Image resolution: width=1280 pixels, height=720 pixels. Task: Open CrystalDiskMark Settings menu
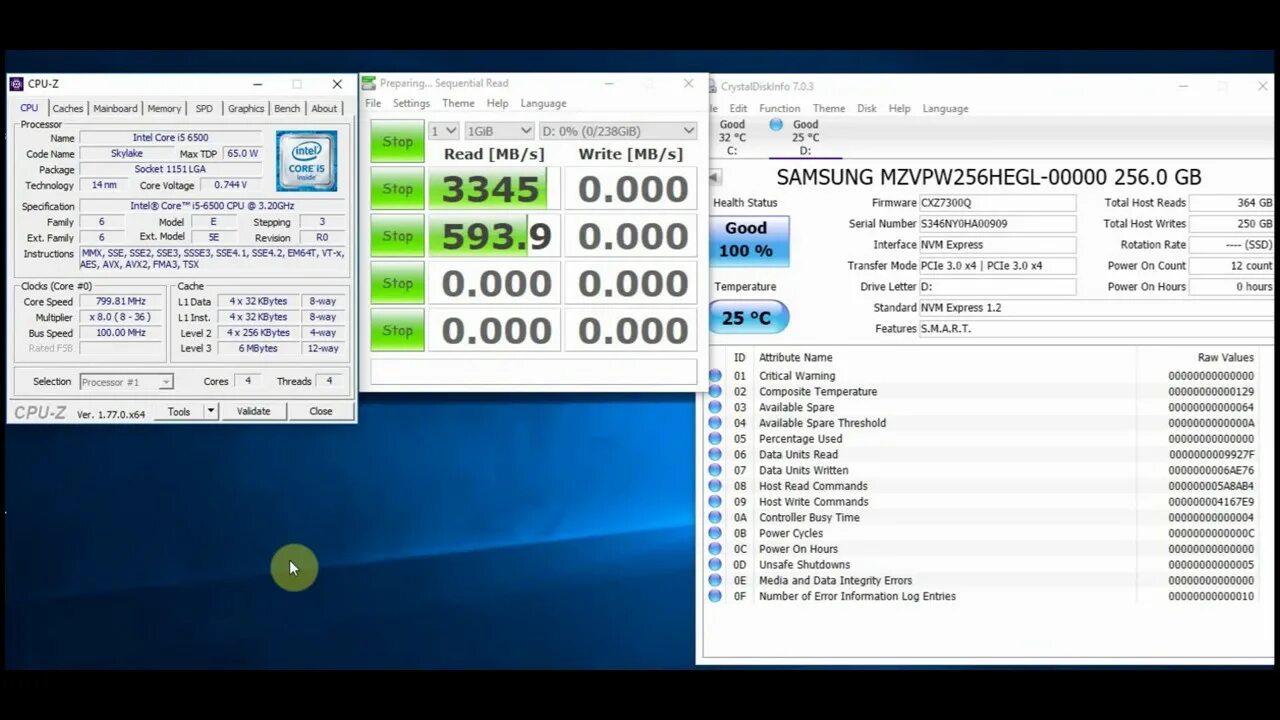pyautogui.click(x=411, y=103)
